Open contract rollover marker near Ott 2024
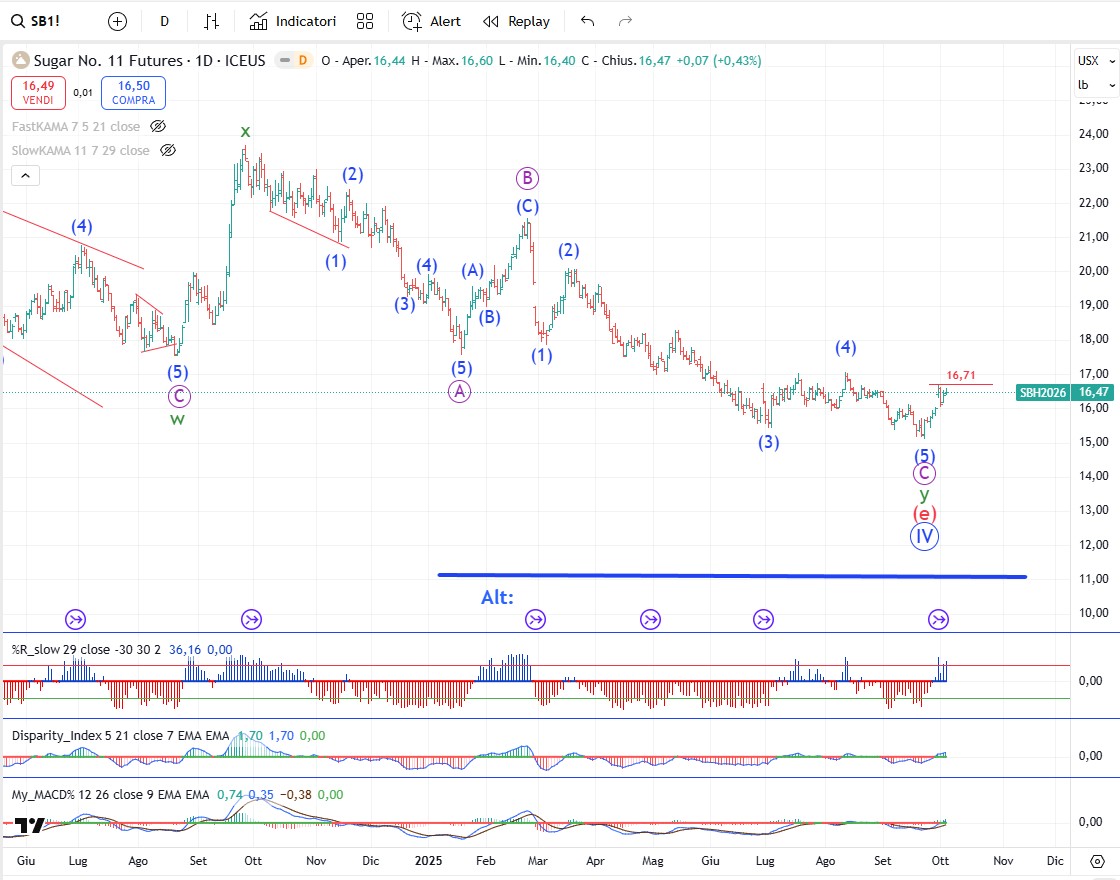The width and height of the screenshot is (1120, 880). 251,619
